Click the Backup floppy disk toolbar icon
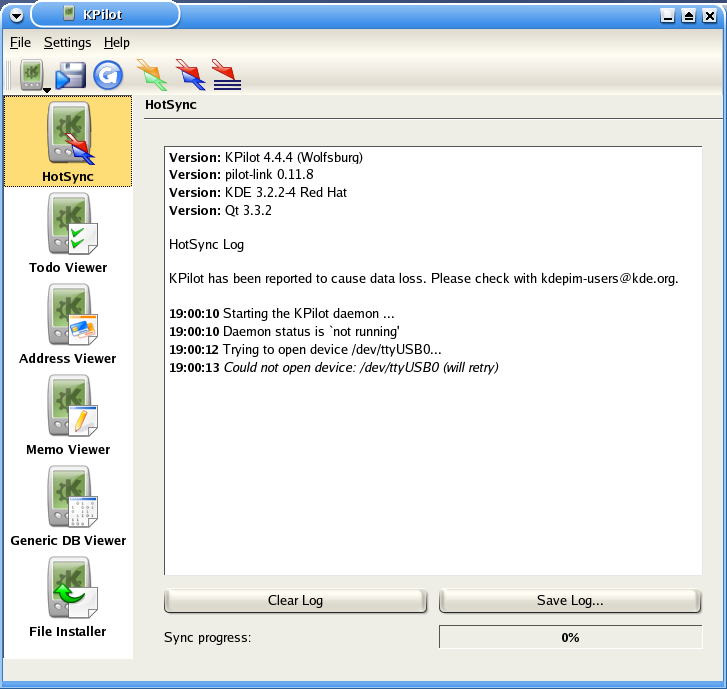 pos(70,75)
